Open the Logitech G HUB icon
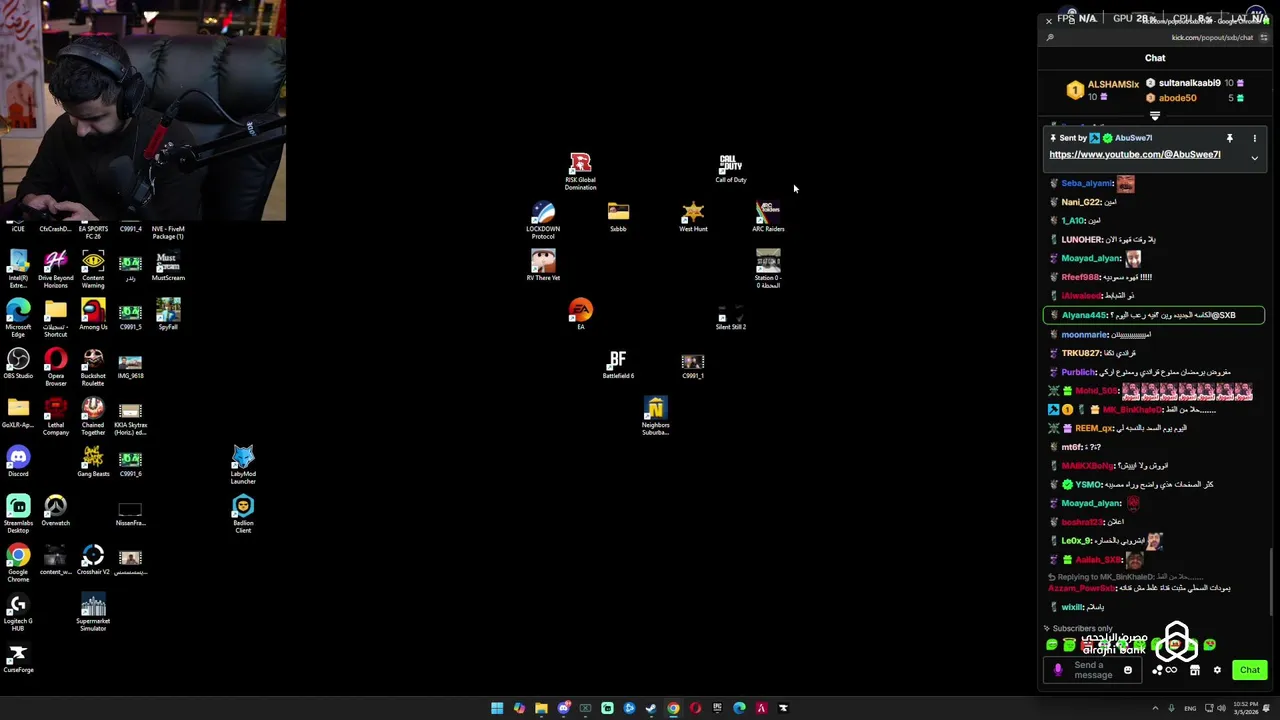This screenshot has width=1280, height=720. click(x=18, y=612)
